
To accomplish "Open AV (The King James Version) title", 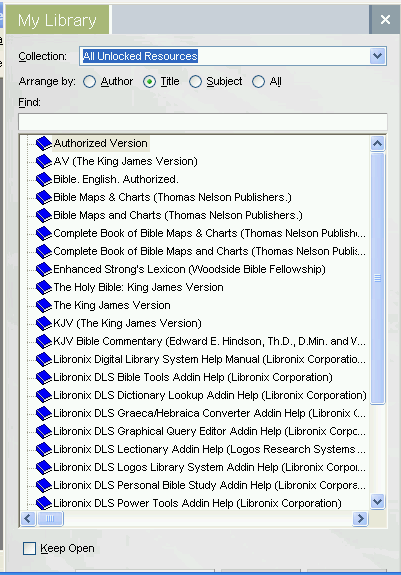I will coord(125,161).
